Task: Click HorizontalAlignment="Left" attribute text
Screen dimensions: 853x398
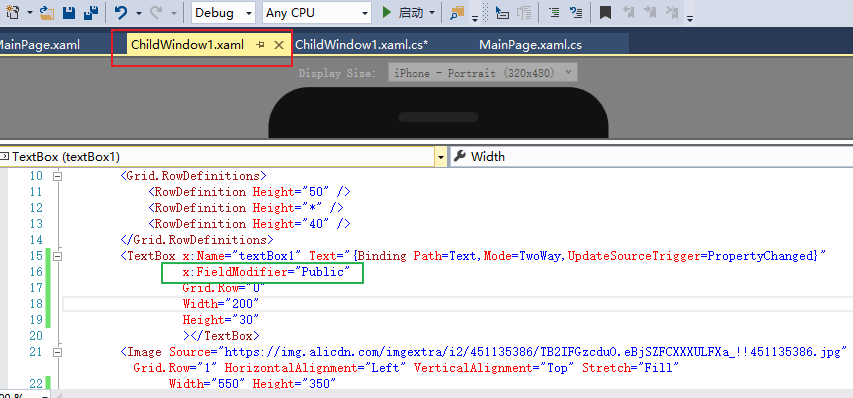Action: click(316, 368)
